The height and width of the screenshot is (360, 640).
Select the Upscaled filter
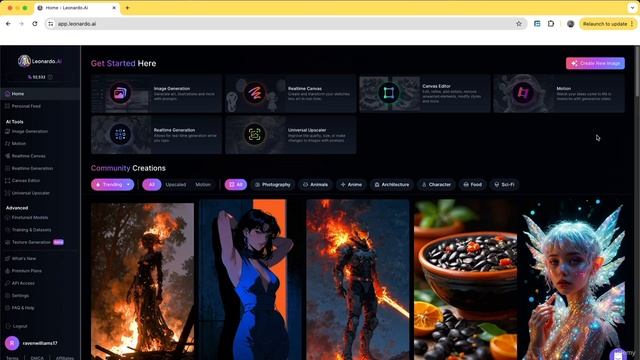point(176,184)
